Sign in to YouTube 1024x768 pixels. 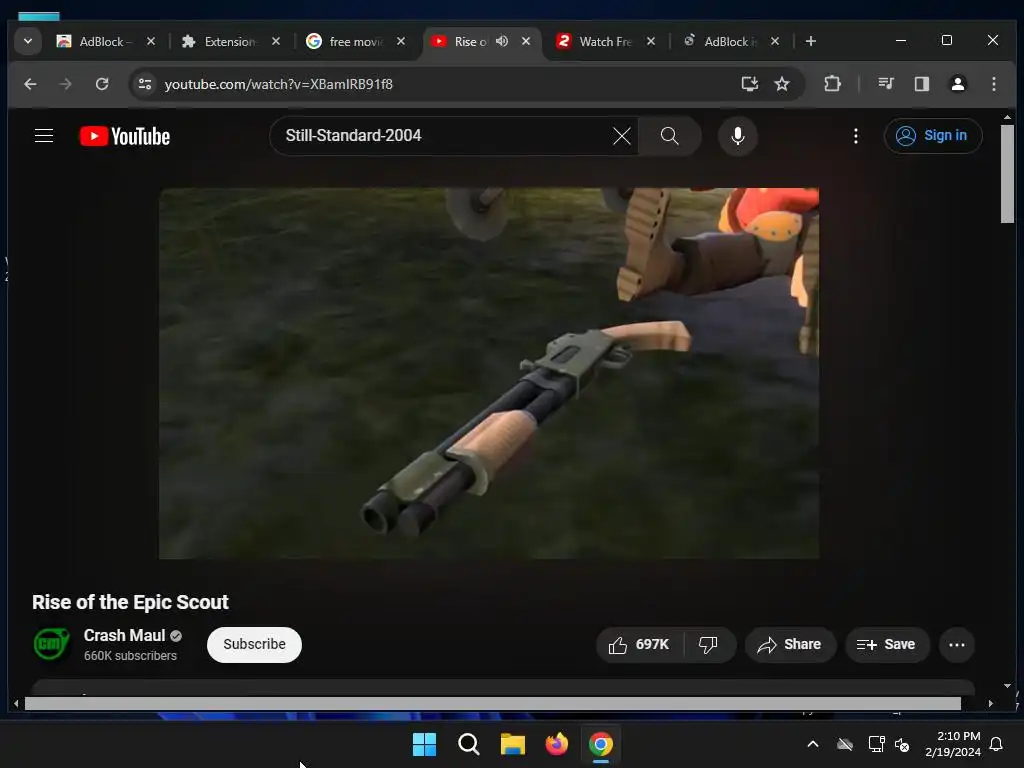tap(933, 136)
